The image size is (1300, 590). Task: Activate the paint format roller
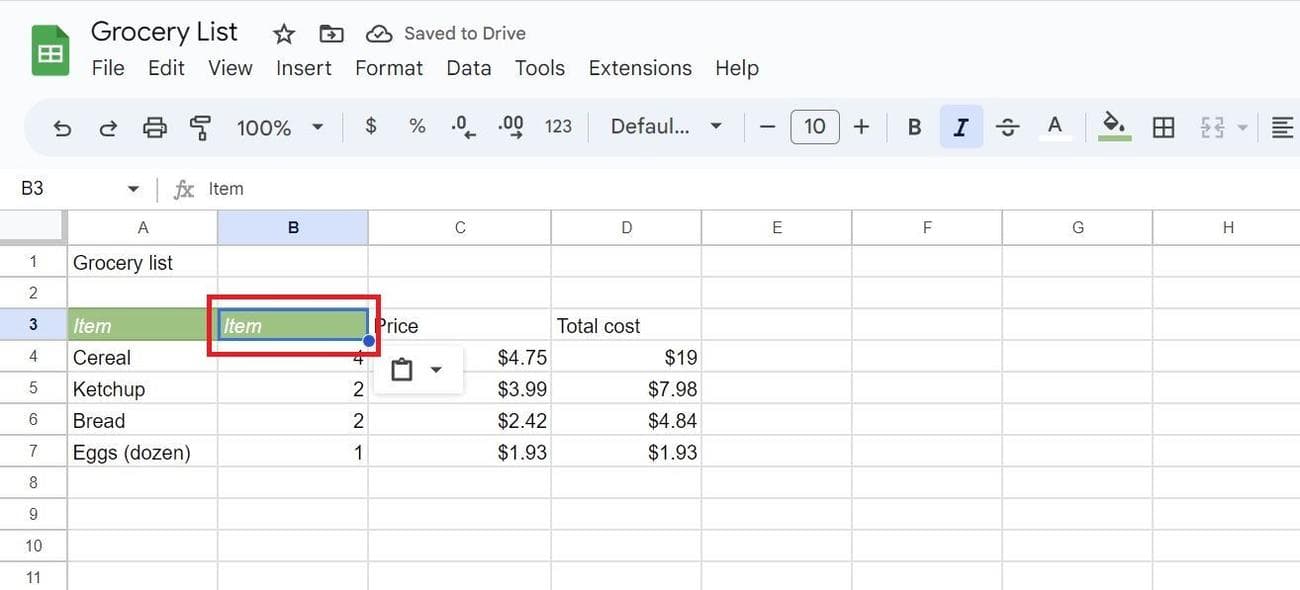201,128
